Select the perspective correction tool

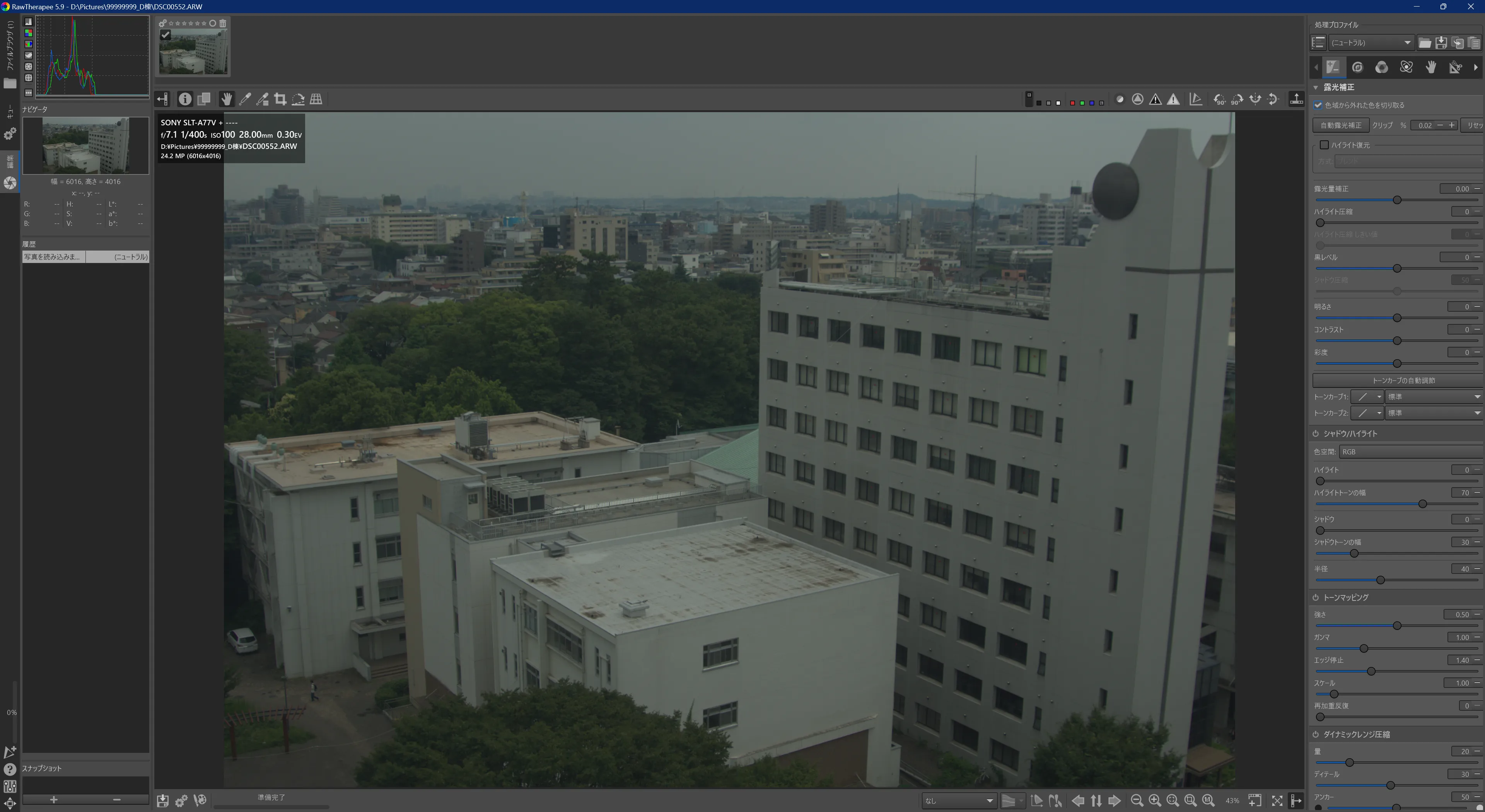pyautogui.click(x=316, y=99)
